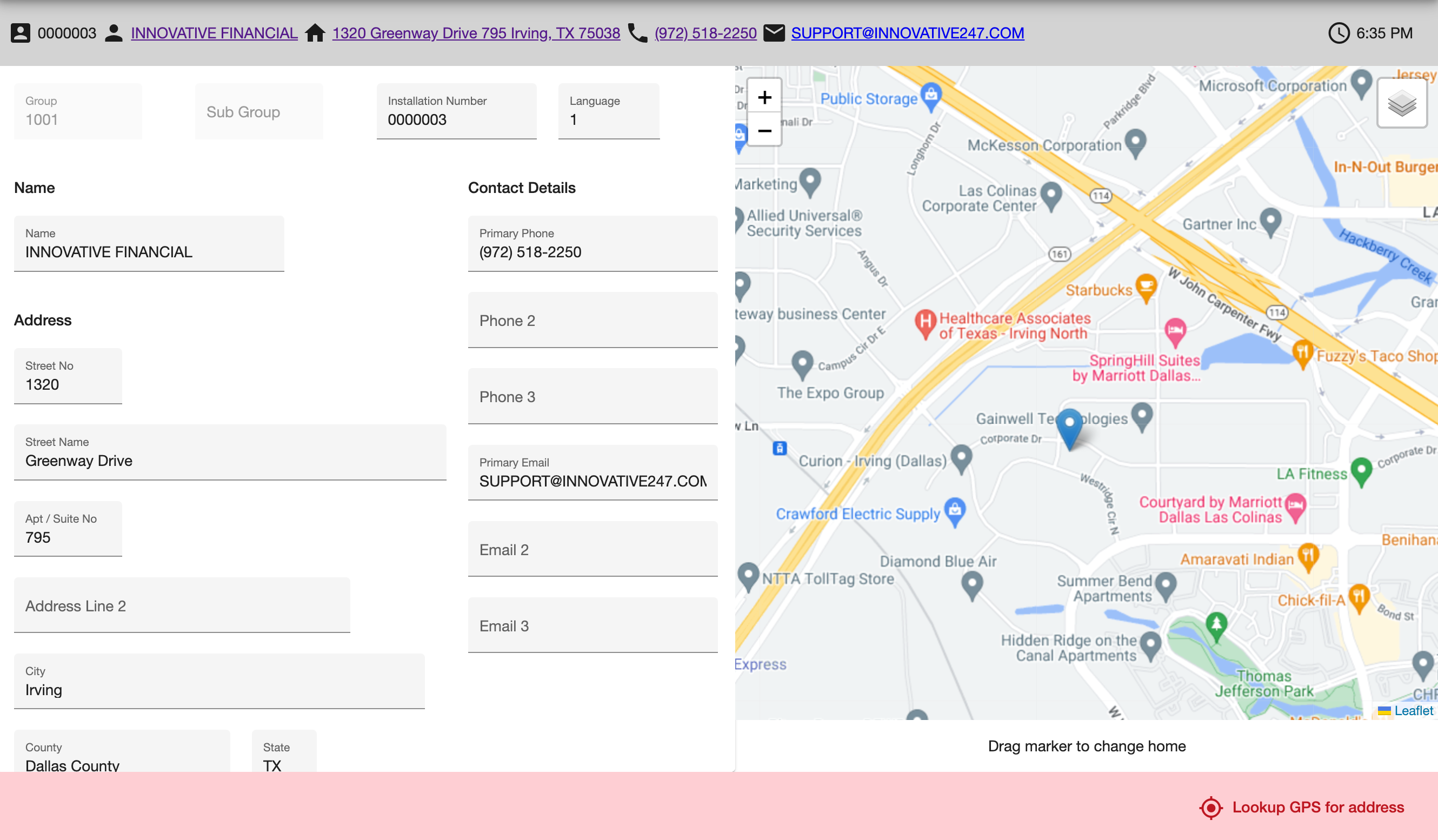
Task: Click the Crawford Electric Supply pin
Action: (955, 512)
